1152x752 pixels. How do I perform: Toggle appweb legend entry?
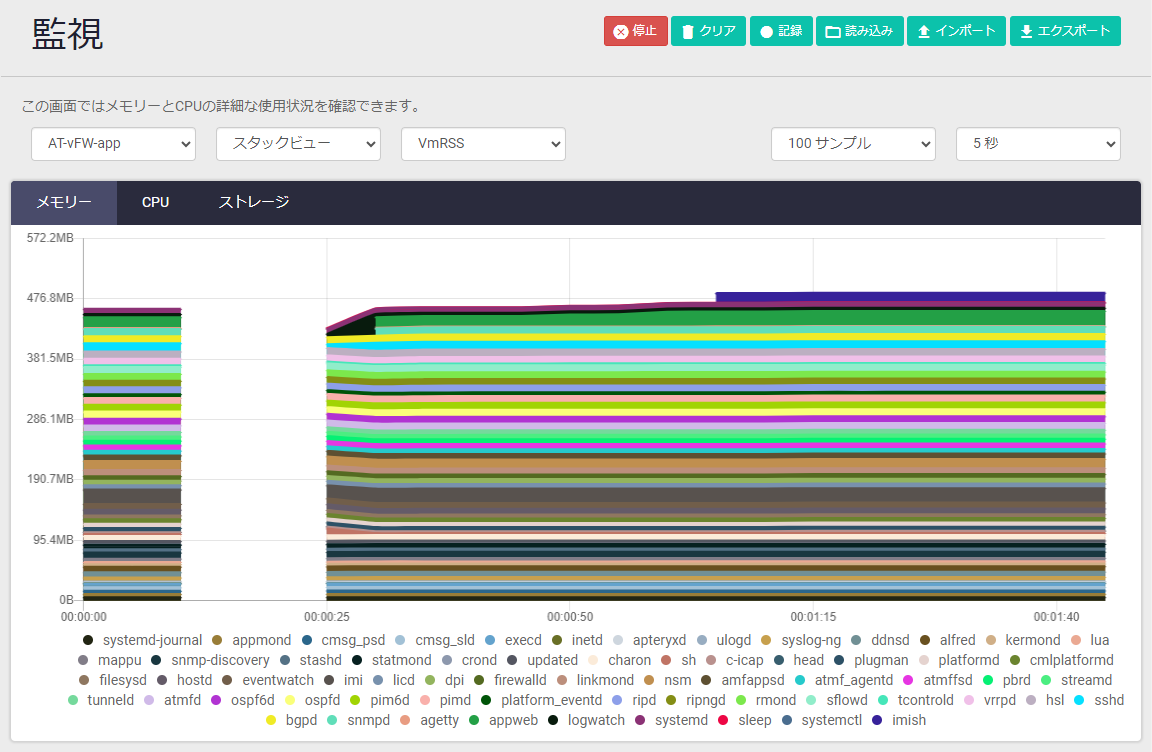(x=503, y=719)
